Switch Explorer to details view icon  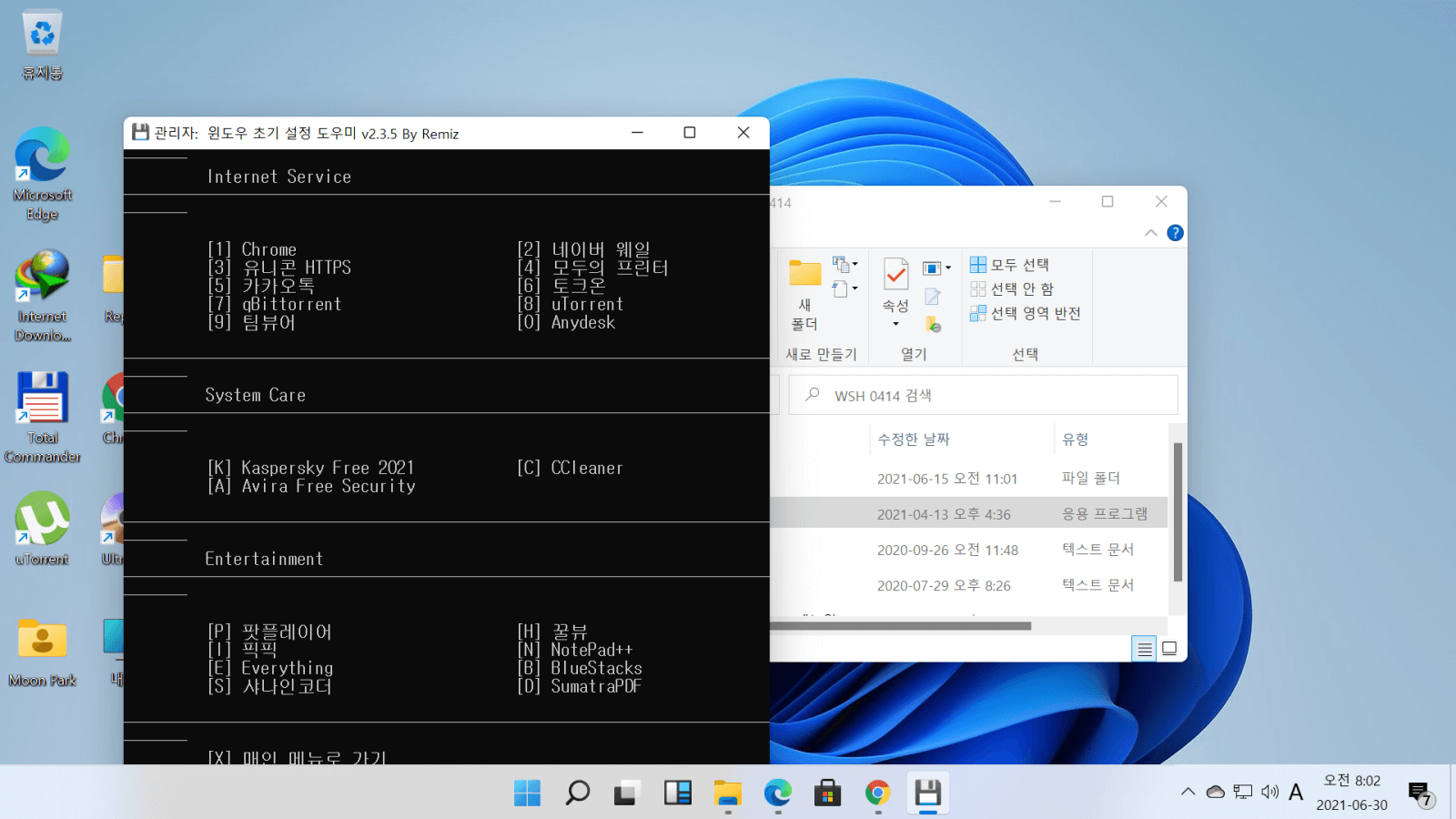[x=1145, y=649]
